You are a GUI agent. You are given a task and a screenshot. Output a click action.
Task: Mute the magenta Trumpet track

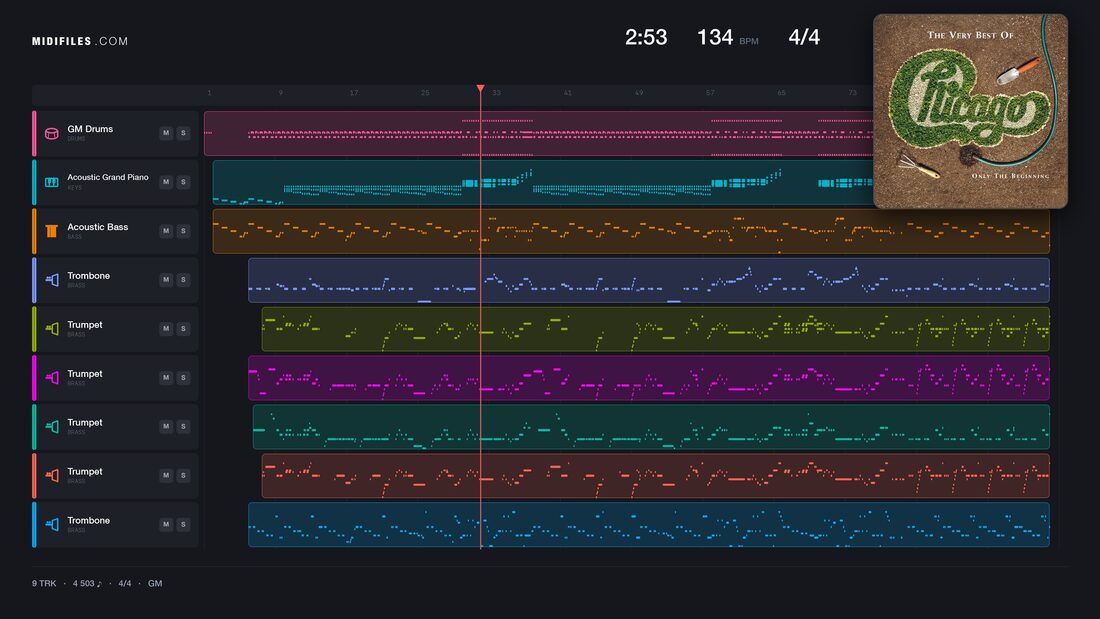166,378
